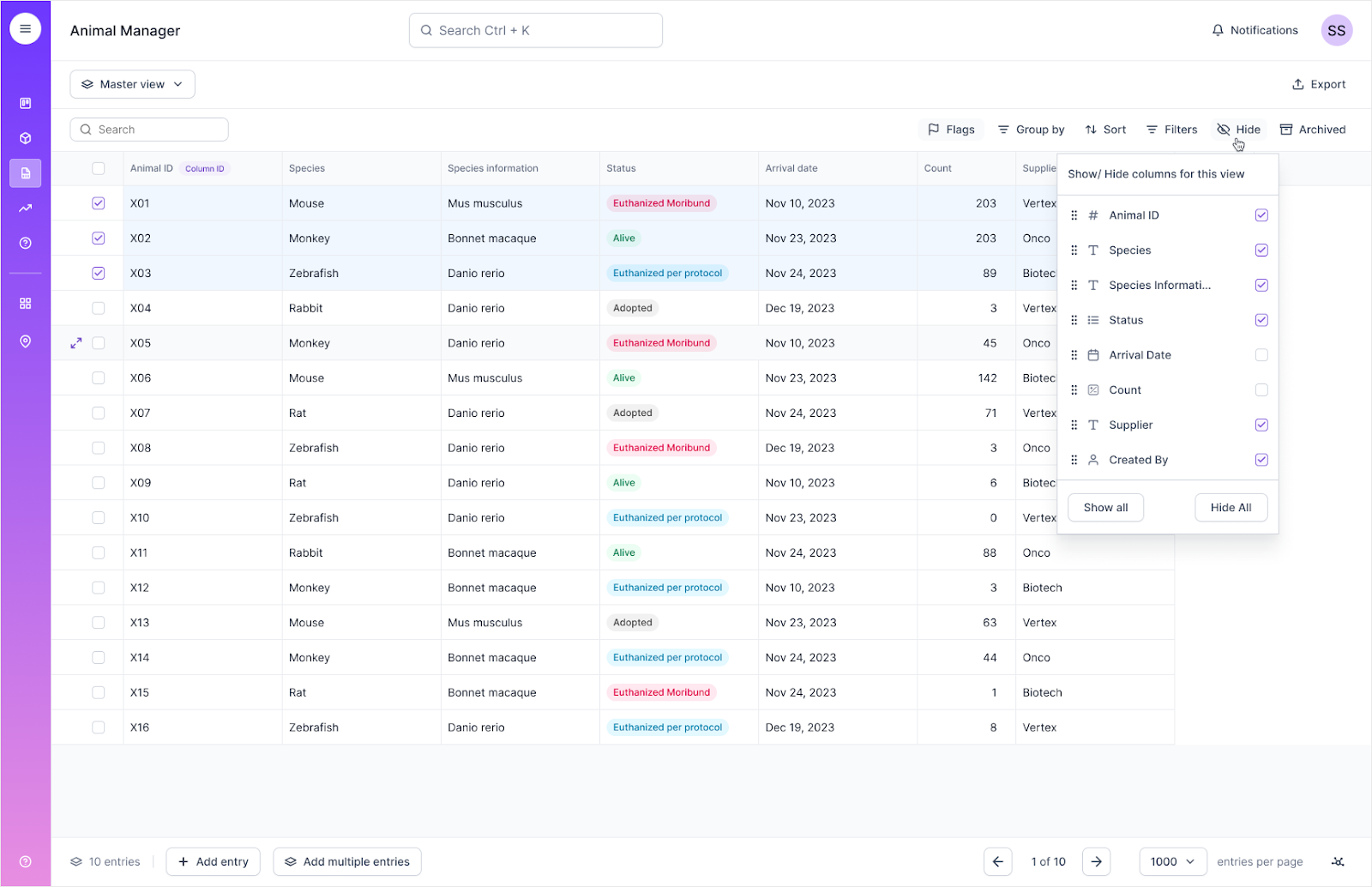Image resolution: width=1372 pixels, height=887 pixels.
Task: Click Show all columns button
Action: tap(1105, 508)
